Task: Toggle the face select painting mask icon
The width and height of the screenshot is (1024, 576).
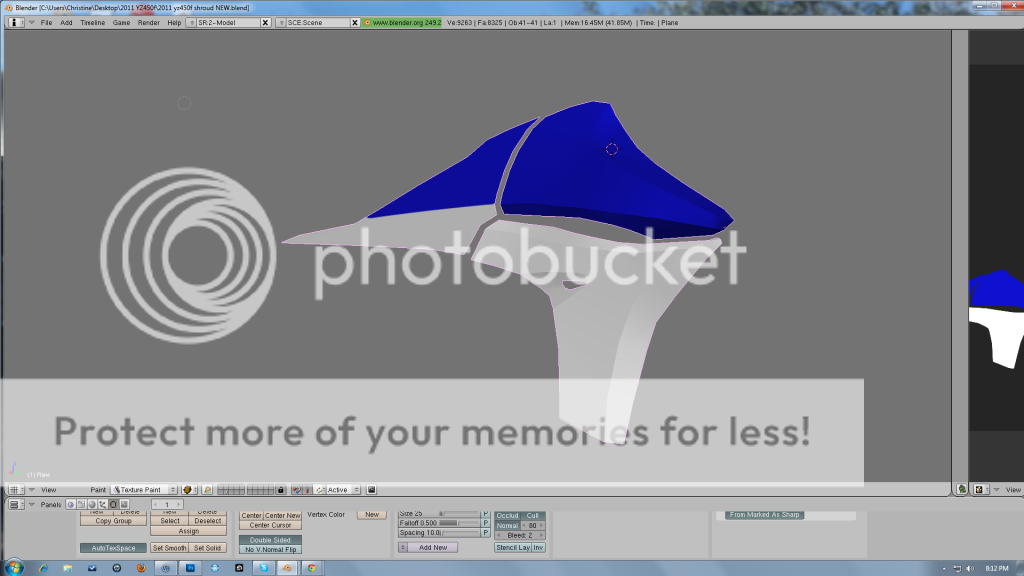Action: [207, 490]
